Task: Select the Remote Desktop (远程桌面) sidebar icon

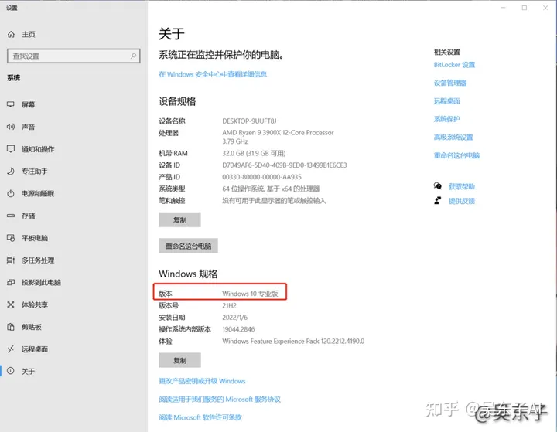Action: 11,349
